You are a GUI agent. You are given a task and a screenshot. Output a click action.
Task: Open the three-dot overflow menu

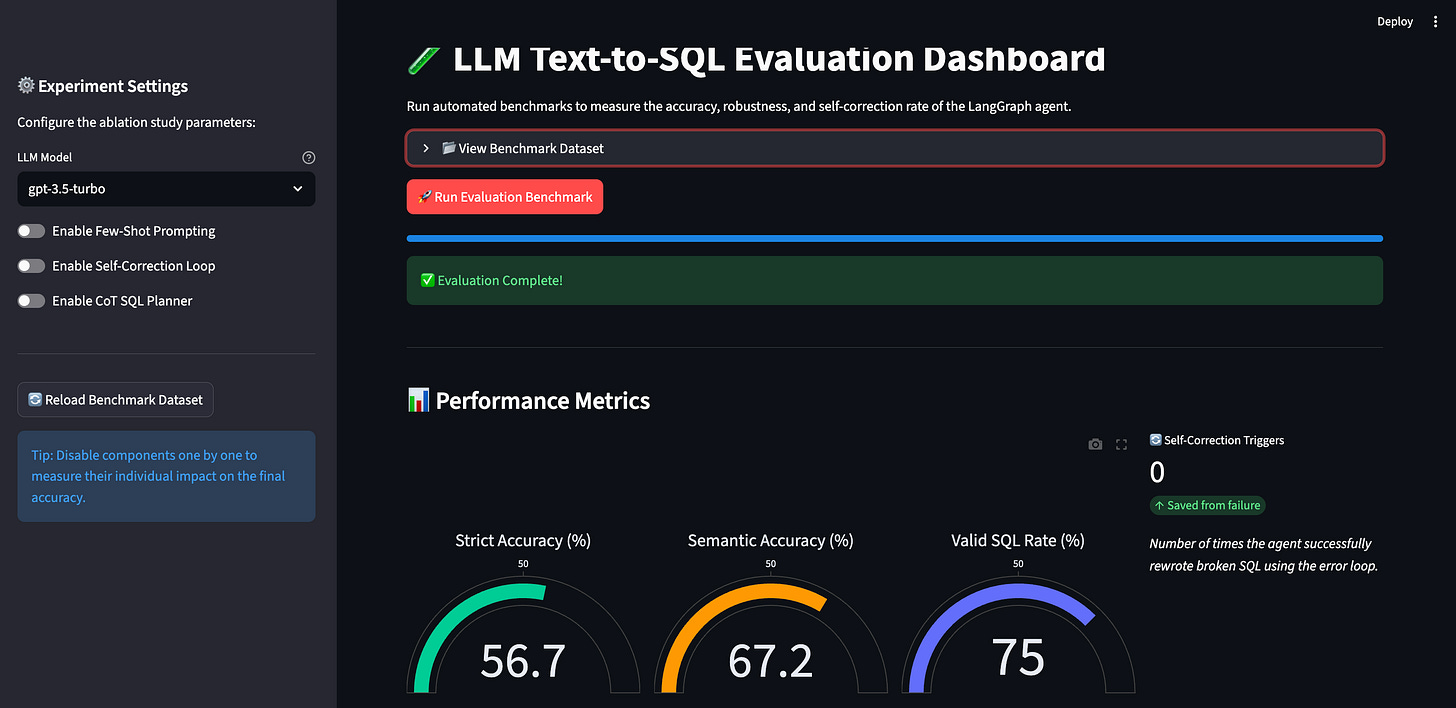pos(1434,21)
